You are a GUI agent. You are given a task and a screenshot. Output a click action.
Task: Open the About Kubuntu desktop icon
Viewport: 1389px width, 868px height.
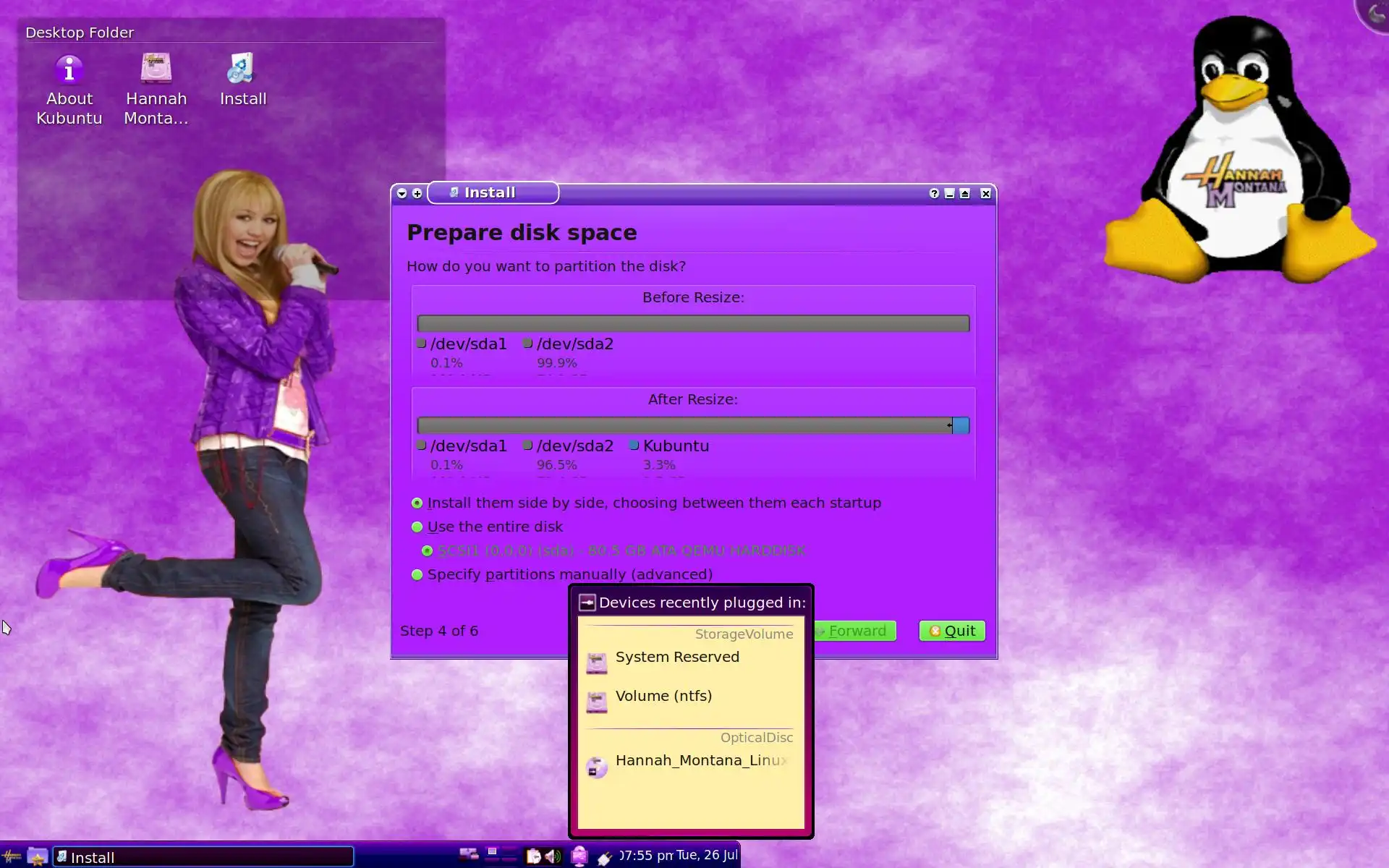69,70
